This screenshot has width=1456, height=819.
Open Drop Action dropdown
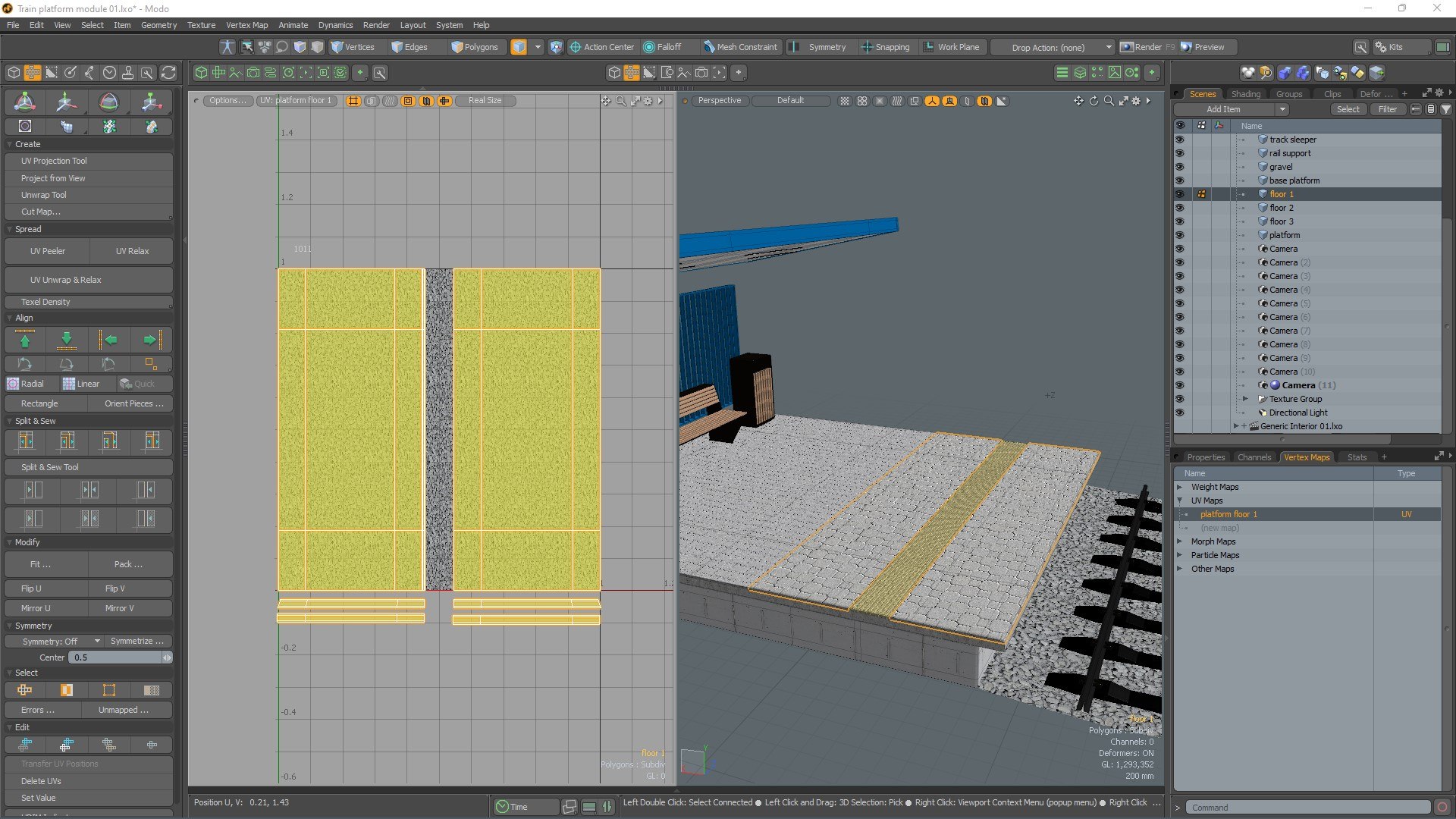pos(1053,47)
